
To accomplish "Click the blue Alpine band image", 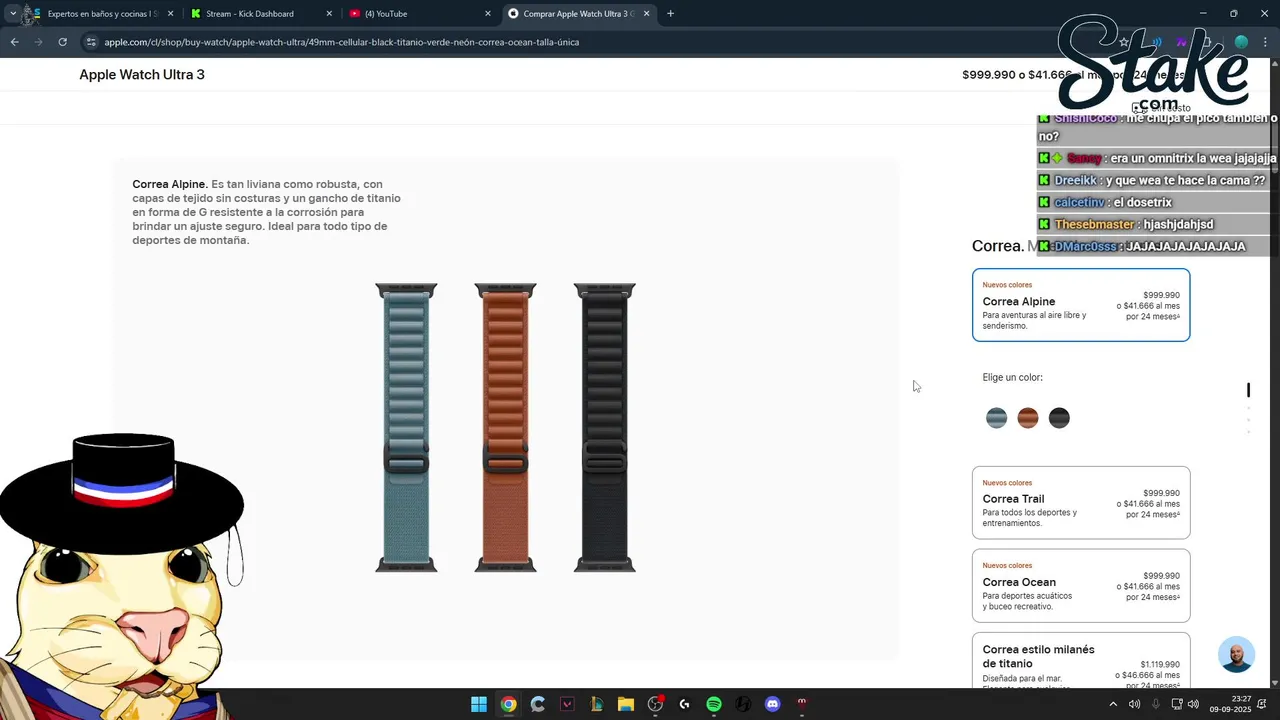I will pyautogui.click(x=406, y=428).
